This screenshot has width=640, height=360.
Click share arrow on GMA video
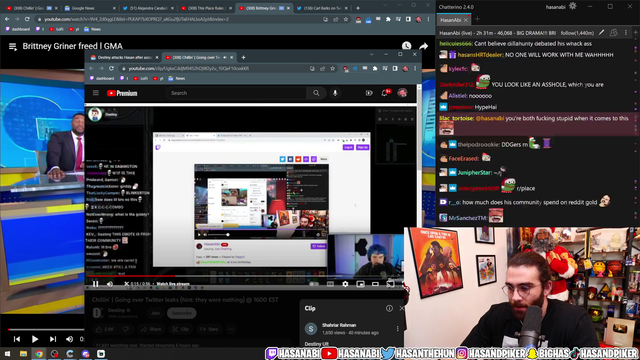click(x=423, y=46)
